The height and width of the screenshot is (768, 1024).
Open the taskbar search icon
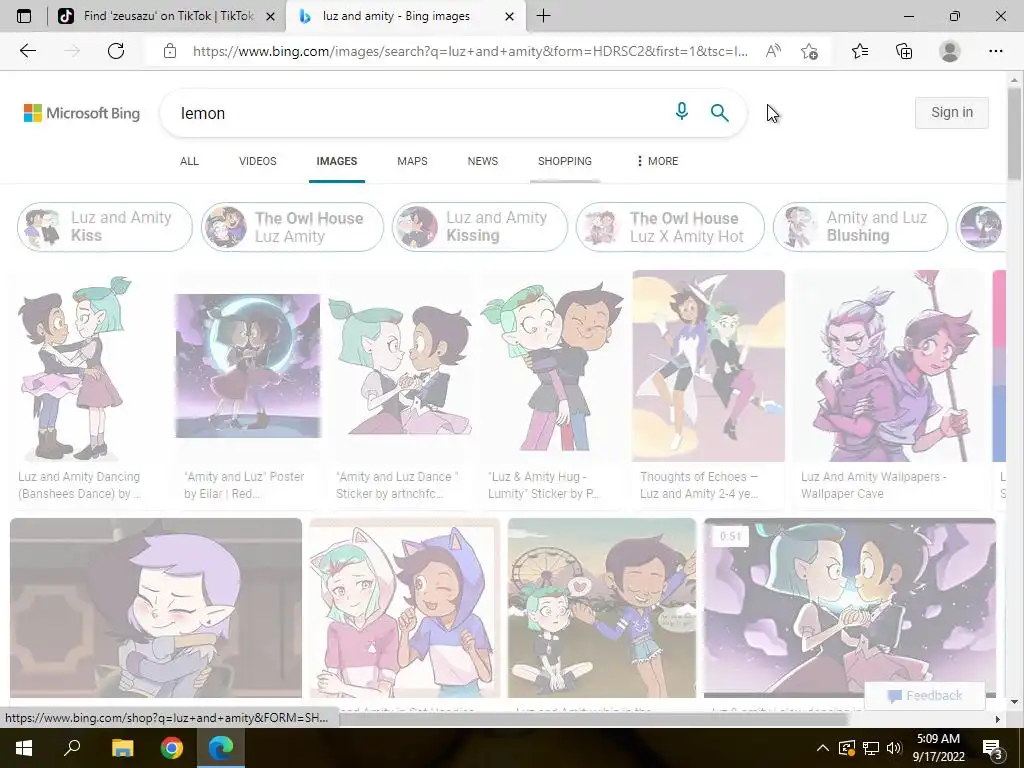click(x=72, y=747)
